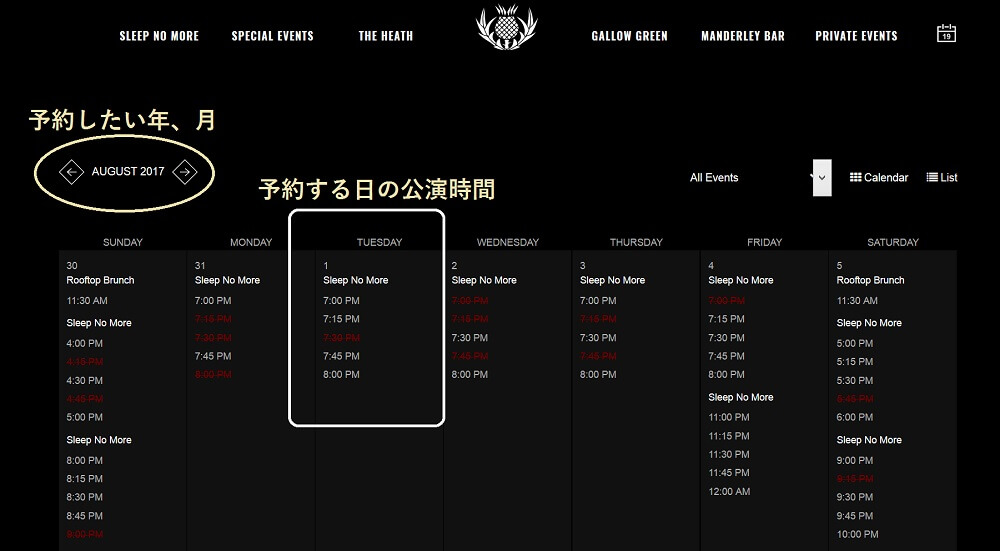Select Friday 4th 7:15 PM show
The height and width of the screenshot is (551, 1000).
coord(726,319)
